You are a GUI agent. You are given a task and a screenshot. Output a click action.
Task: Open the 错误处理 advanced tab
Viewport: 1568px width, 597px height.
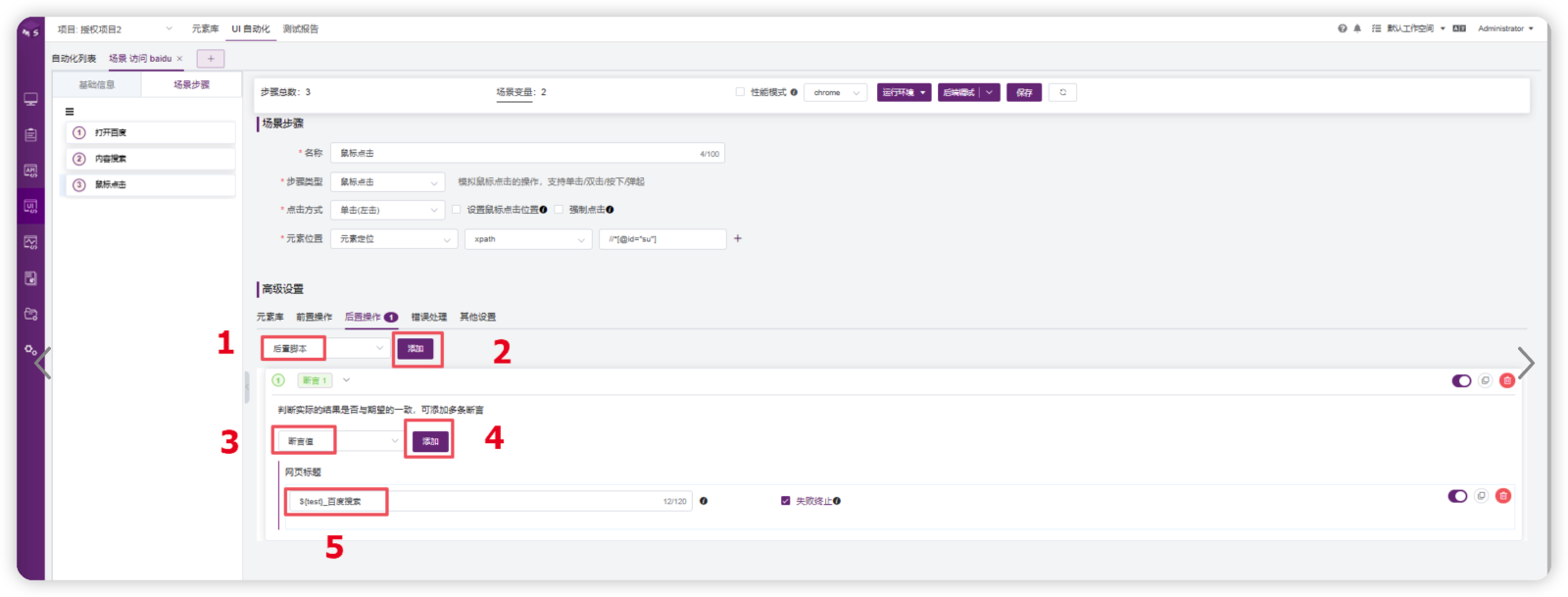click(x=429, y=317)
